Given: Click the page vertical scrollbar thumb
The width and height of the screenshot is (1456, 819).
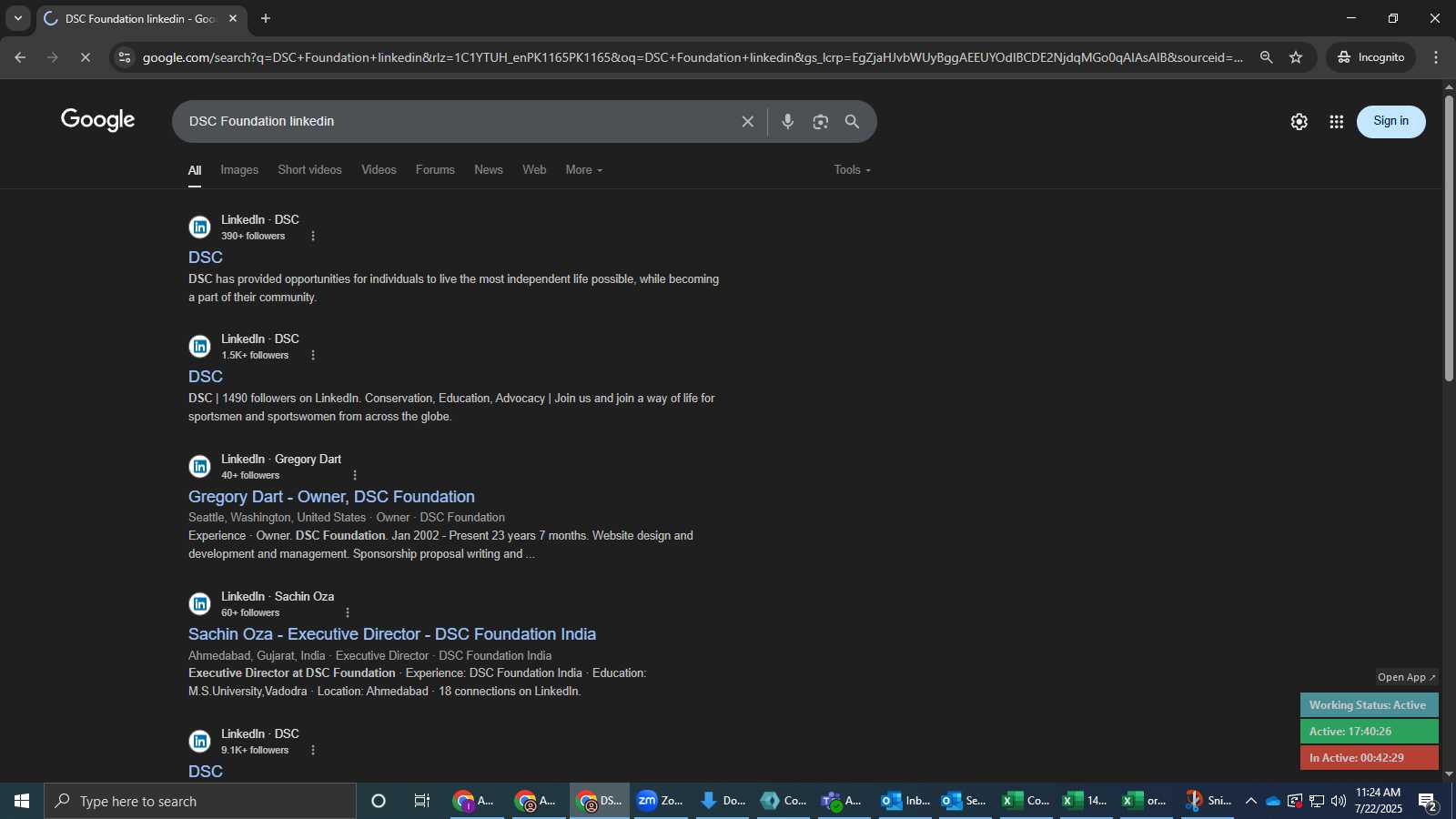Looking at the screenshot, I should pos(1449,237).
